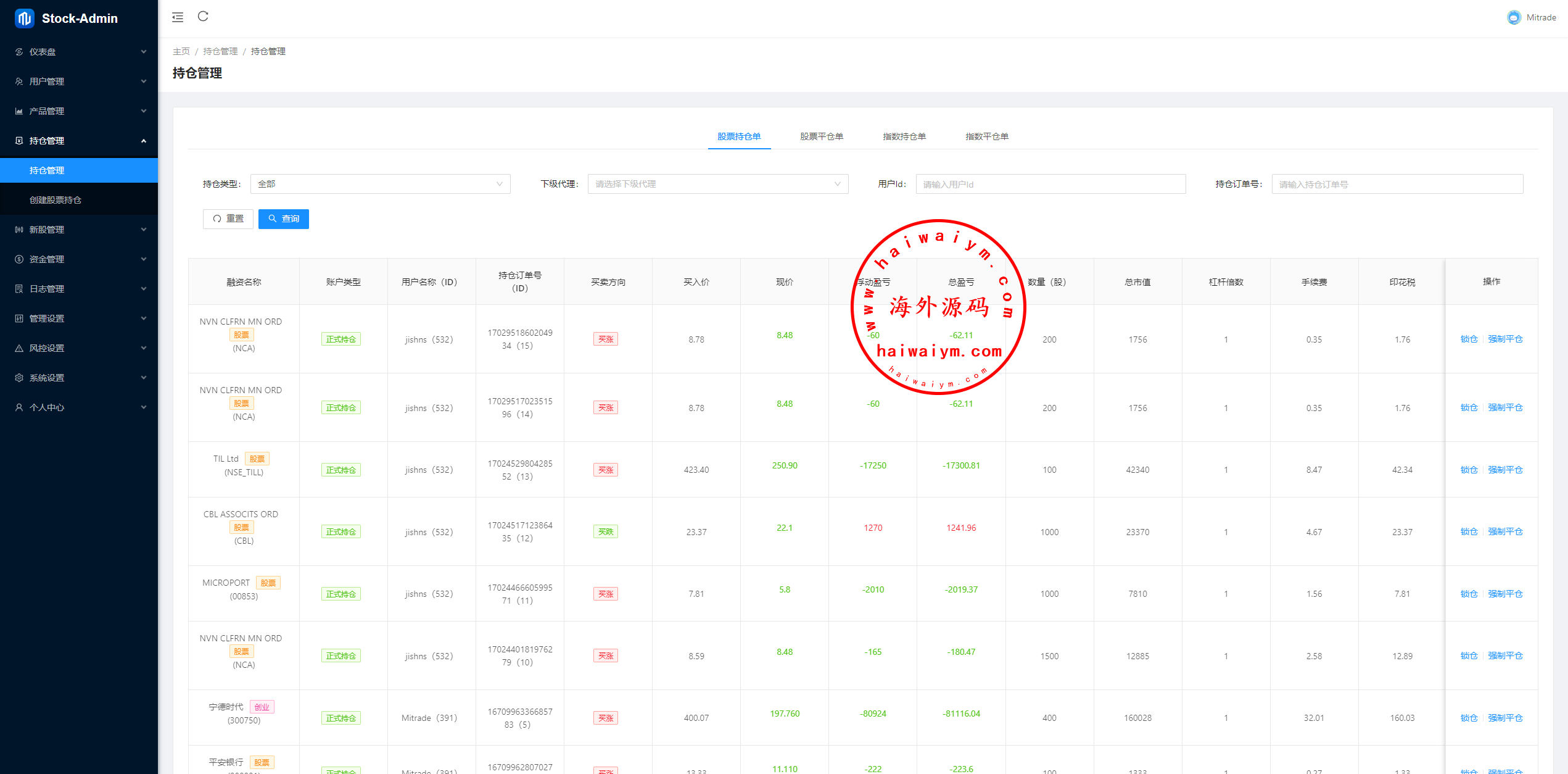Open the 下级代理 select dropdown

pos(717,184)
